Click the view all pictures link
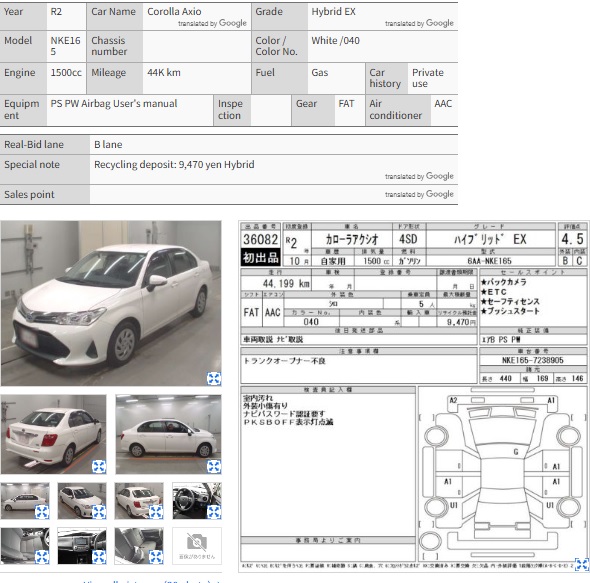590x583 pixels. point(152,581)
